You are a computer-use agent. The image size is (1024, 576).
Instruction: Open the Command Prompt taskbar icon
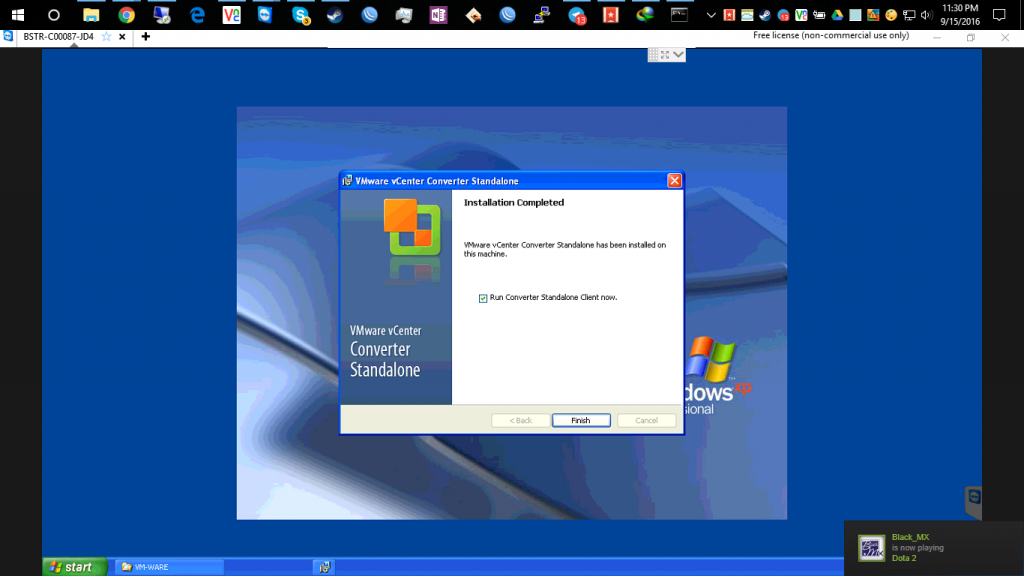679,14
